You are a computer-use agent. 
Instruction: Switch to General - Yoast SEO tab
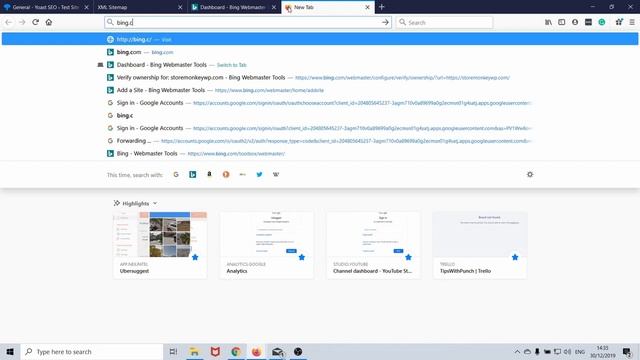coord(47,7)
